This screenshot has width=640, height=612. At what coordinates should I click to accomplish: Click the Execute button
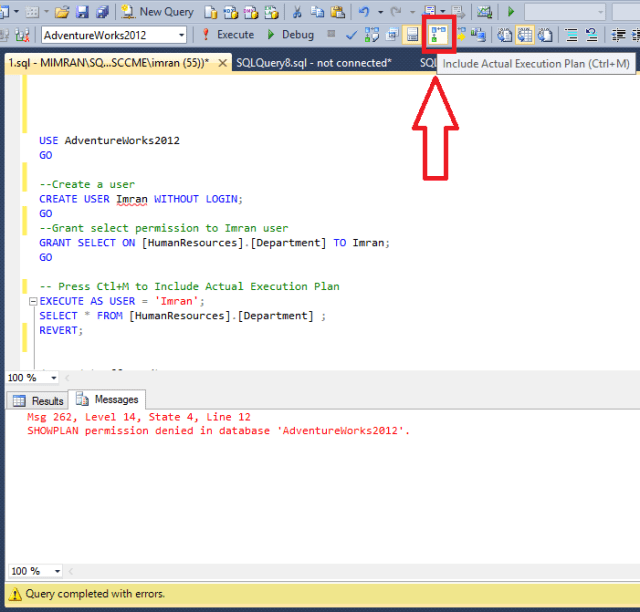point(227,35)
